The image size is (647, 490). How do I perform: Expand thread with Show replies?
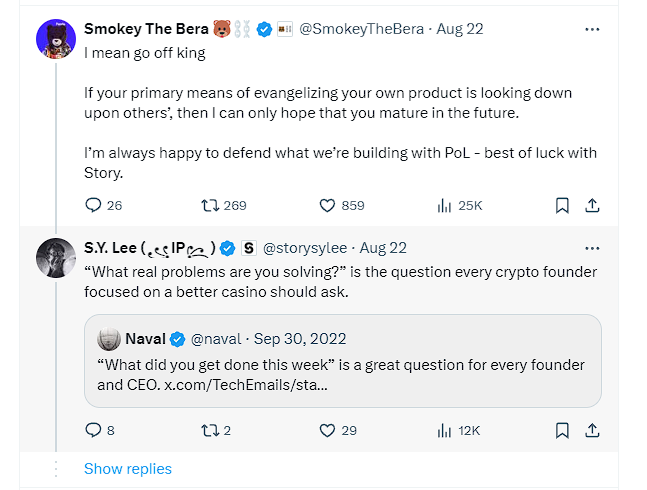pyautogui.click(x=128, y=468)
